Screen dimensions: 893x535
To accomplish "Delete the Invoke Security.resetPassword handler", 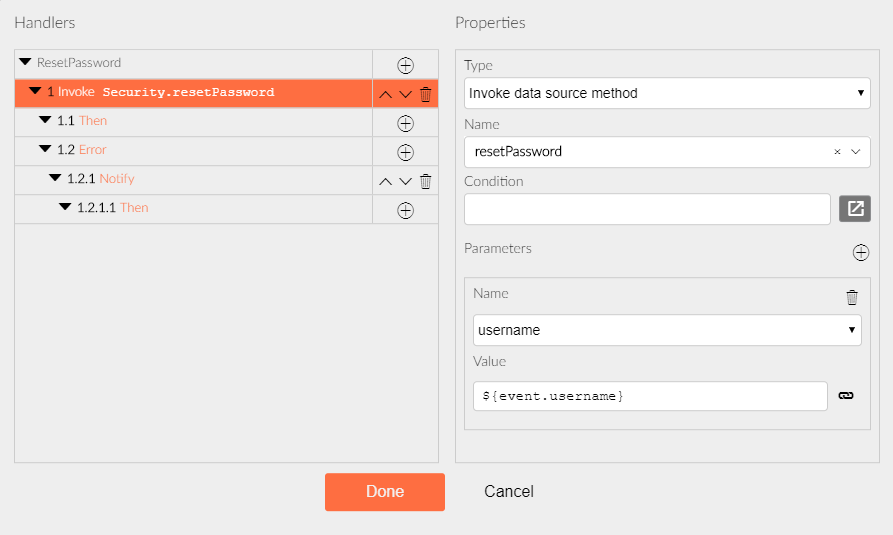I will [x=425, y=94].
